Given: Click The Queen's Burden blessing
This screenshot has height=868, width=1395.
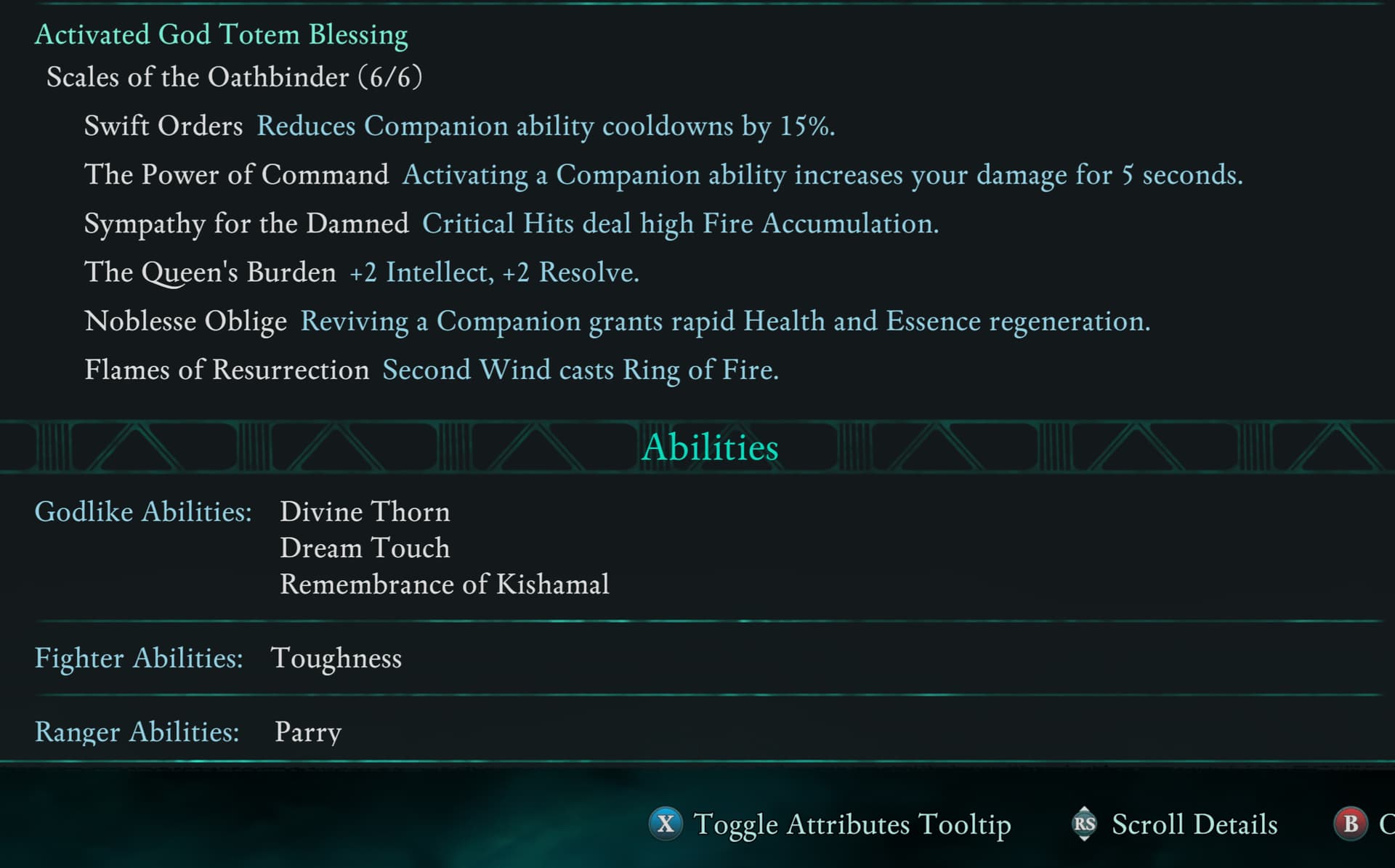Looking at the screenshot, I should coord(211,272).
